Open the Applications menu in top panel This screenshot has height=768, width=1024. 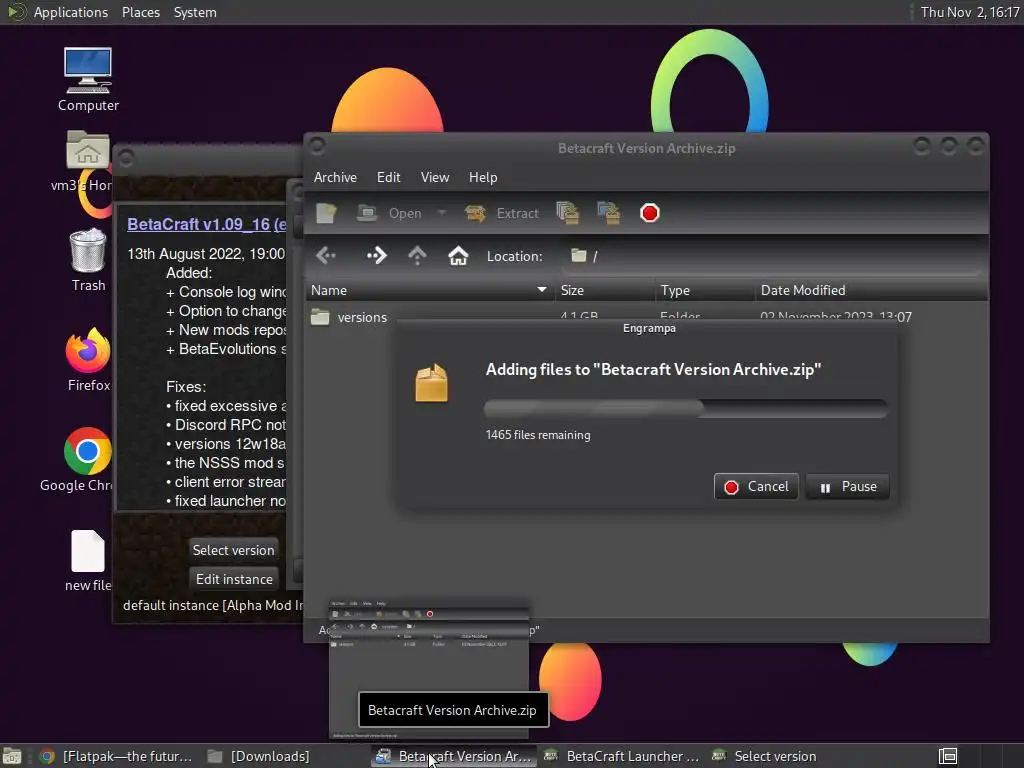click(x=71, y=12)
